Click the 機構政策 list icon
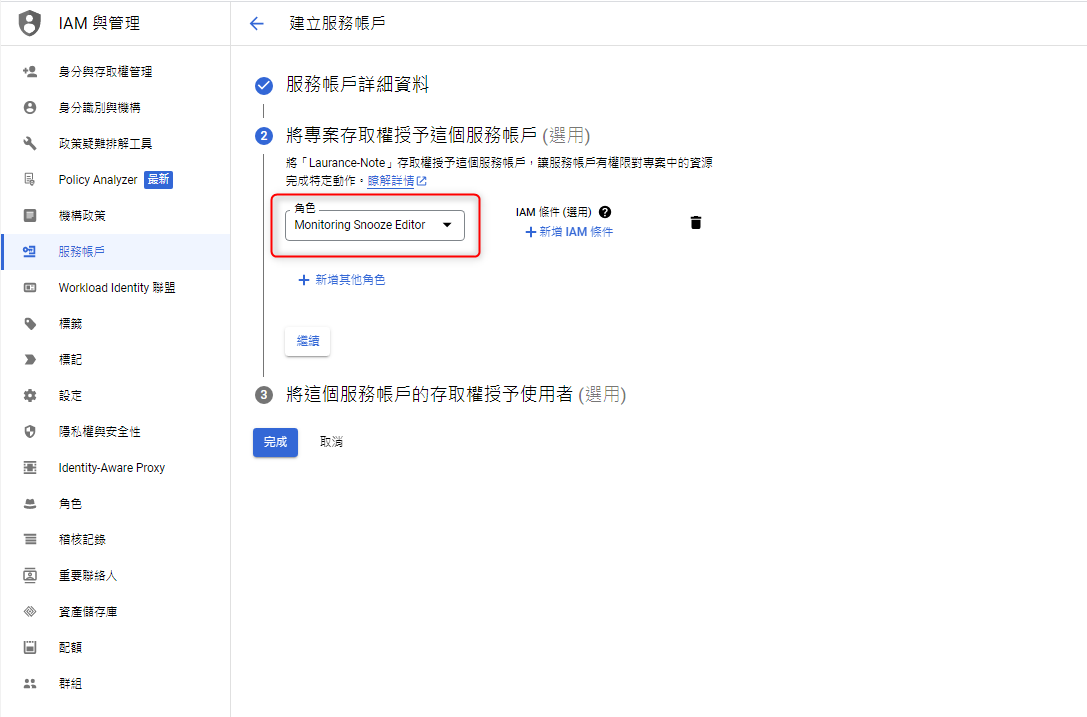1087x717 pixels. (x=30, y=216)
